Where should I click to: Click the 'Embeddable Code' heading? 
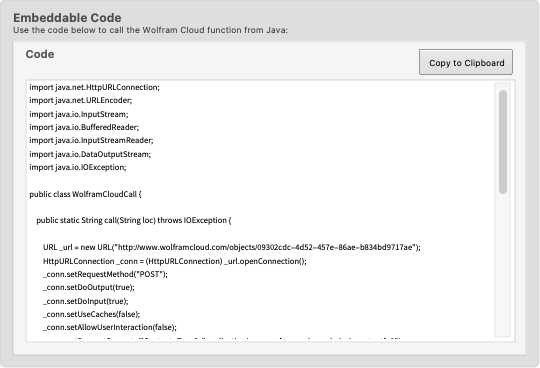coord(67,18)
